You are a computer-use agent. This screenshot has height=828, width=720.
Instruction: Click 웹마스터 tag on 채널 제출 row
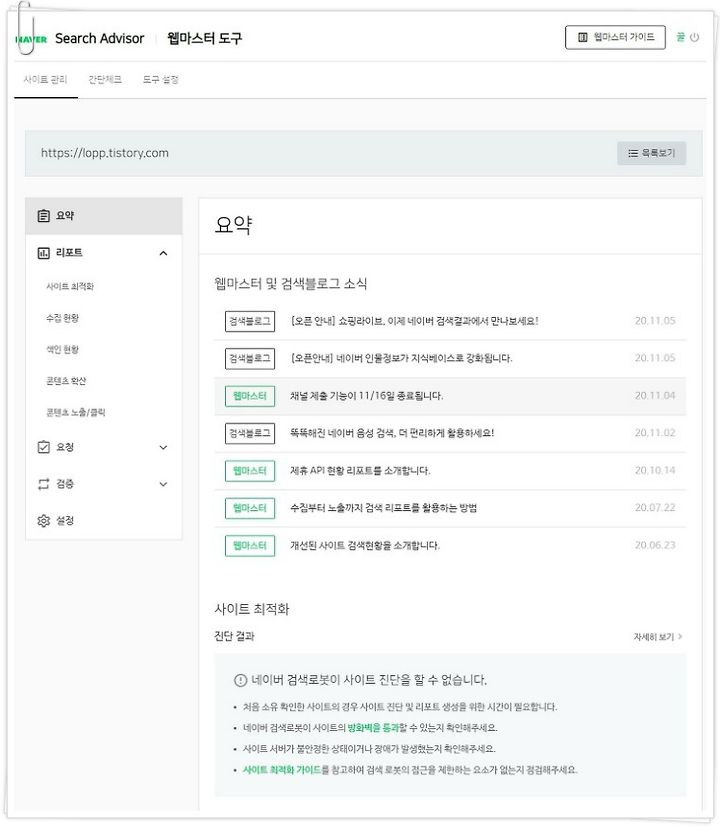(x=250, y=396)
